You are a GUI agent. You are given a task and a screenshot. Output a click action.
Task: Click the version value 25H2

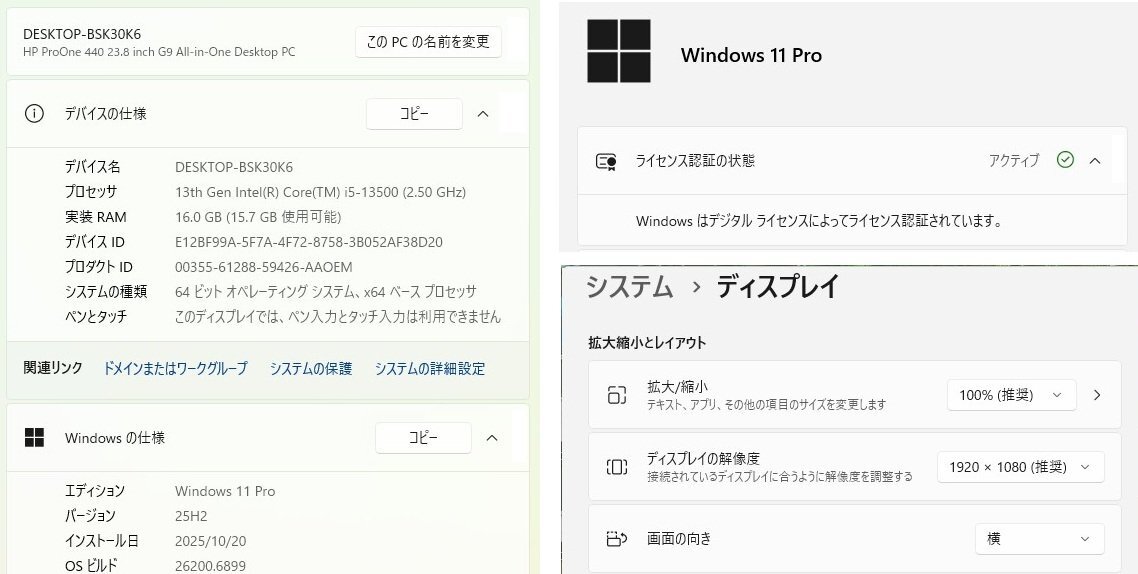191,516
